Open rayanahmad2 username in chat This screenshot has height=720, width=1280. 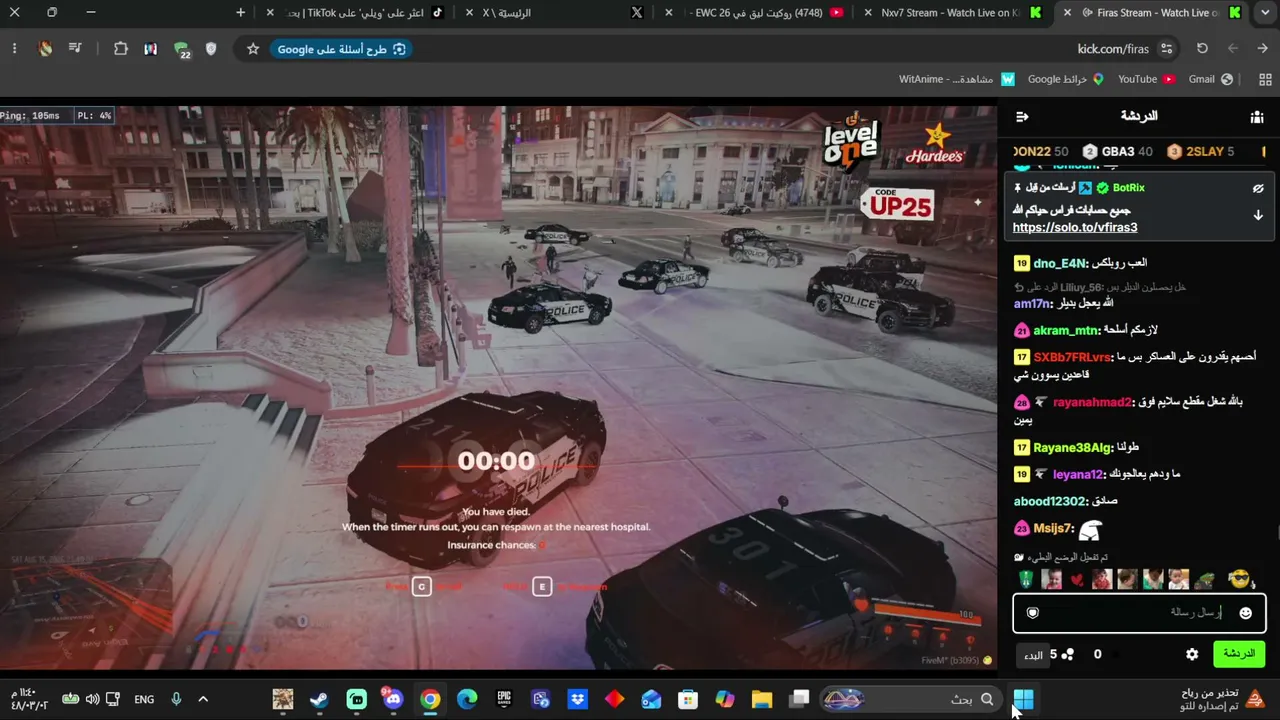tap(1092, 402)
